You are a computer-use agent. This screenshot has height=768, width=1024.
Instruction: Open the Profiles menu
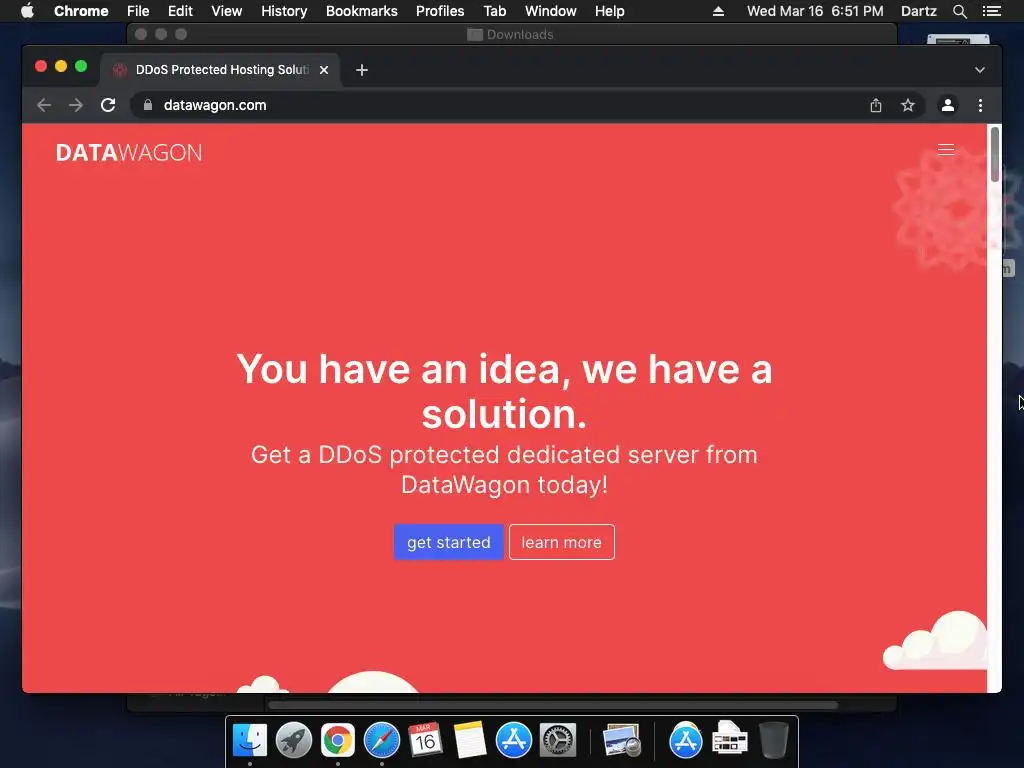pyautogui.click(x=440, y=11)
